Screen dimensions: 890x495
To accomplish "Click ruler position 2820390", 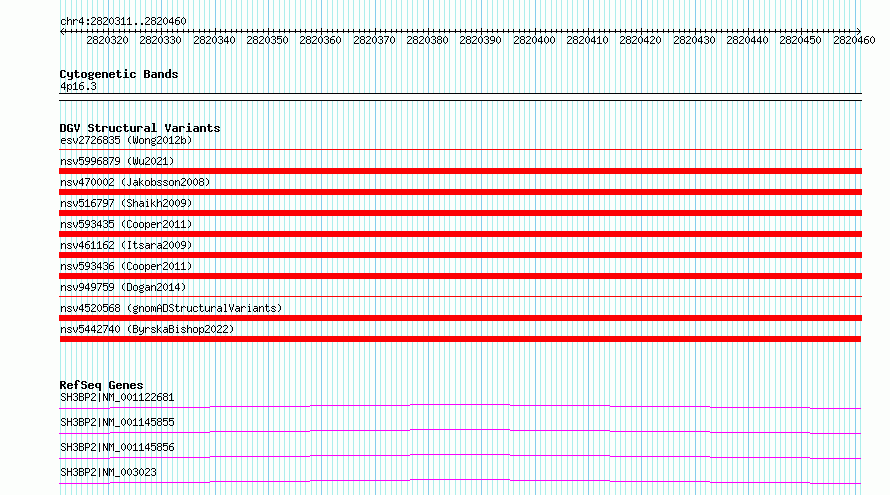I will [x=481, y=40].
